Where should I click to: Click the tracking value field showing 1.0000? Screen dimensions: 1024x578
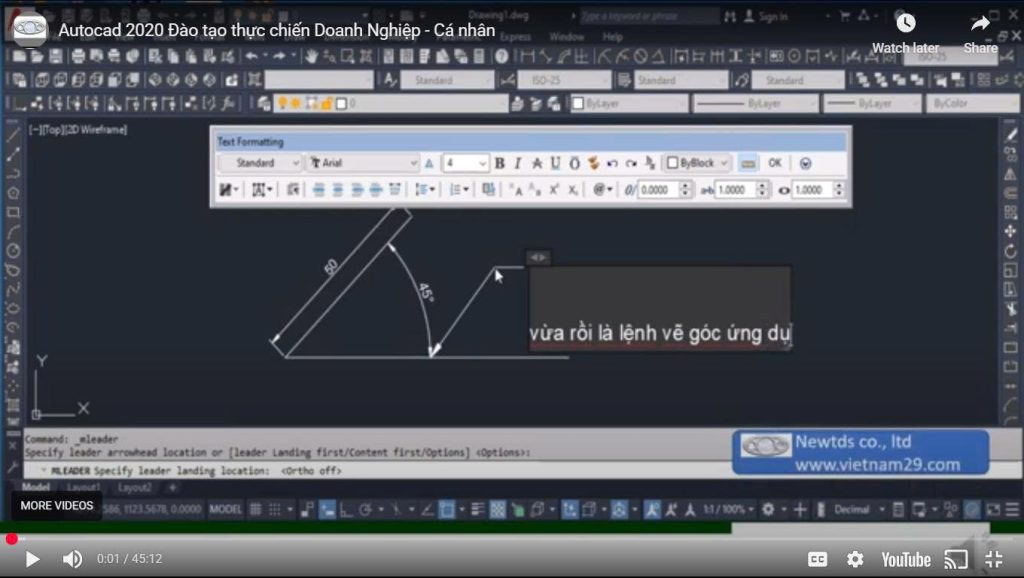click(x=735, y=189)
